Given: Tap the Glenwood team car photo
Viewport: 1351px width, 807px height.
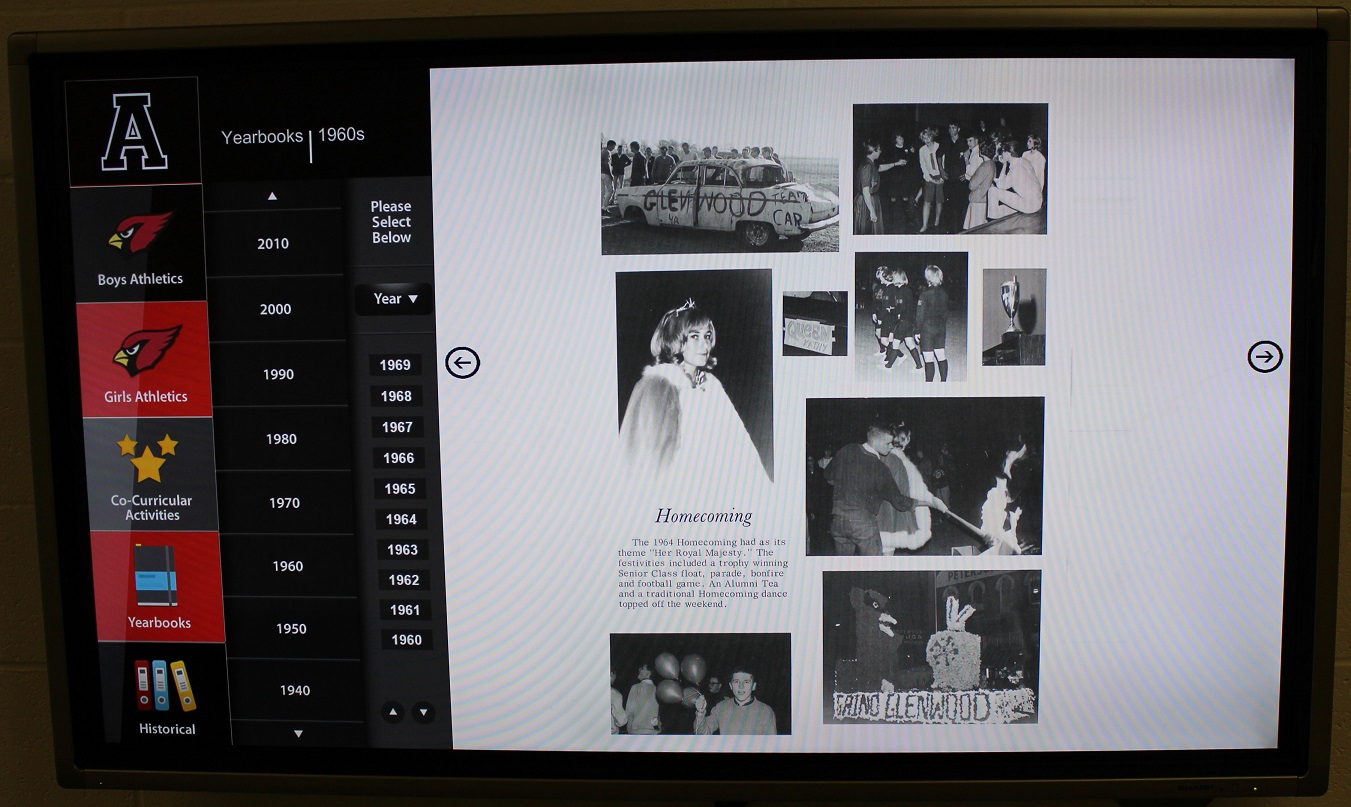Looking at the screenshot, I should click(x=719, y=194).
